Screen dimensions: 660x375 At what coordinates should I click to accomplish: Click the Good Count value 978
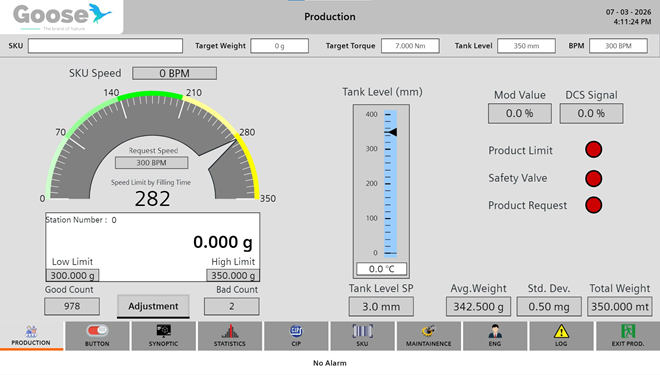(x=72, y=306)
